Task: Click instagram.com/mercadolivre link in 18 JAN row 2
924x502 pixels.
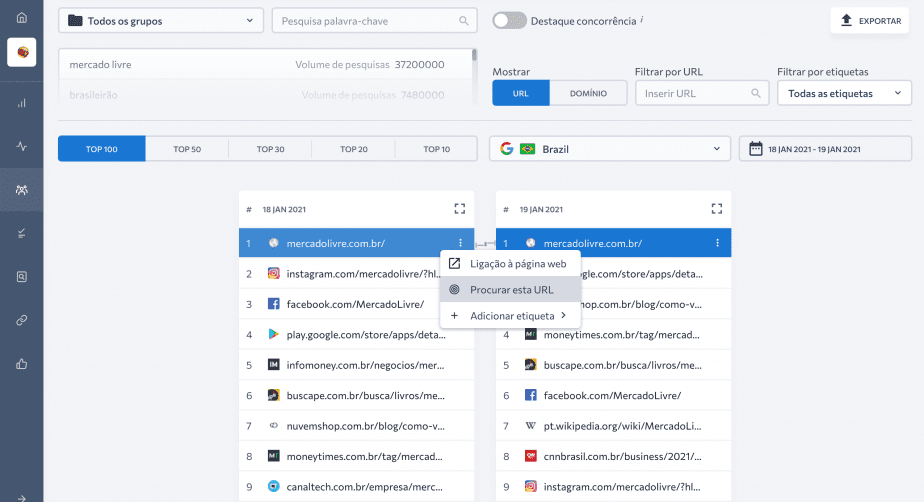Action: [x=363, y=274]
